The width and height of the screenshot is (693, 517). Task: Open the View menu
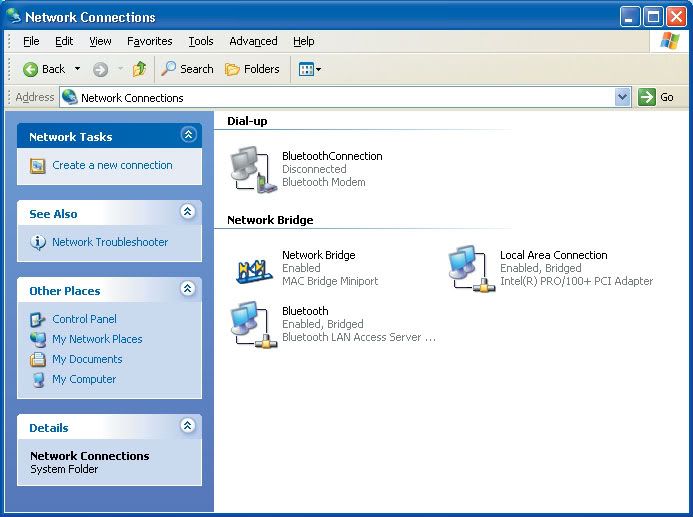pos(100,41)
